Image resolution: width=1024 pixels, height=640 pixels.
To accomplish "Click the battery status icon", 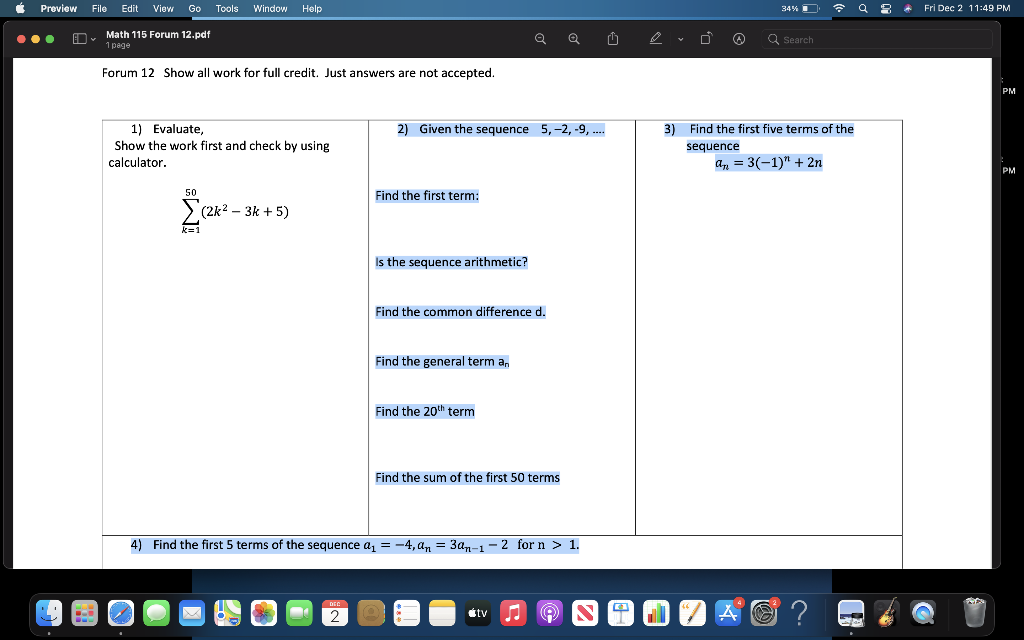I will (x=800, y=8).
